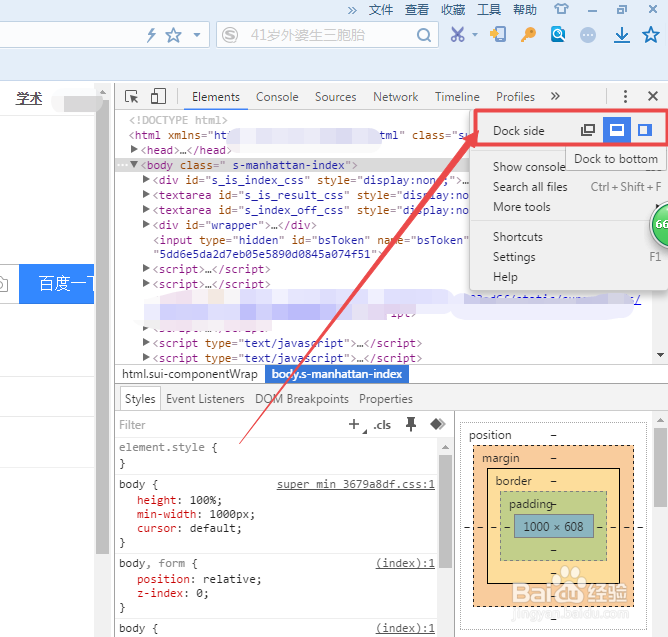Bookmark page with address bar star
The image size is (668, 637).
coord(173,35)
